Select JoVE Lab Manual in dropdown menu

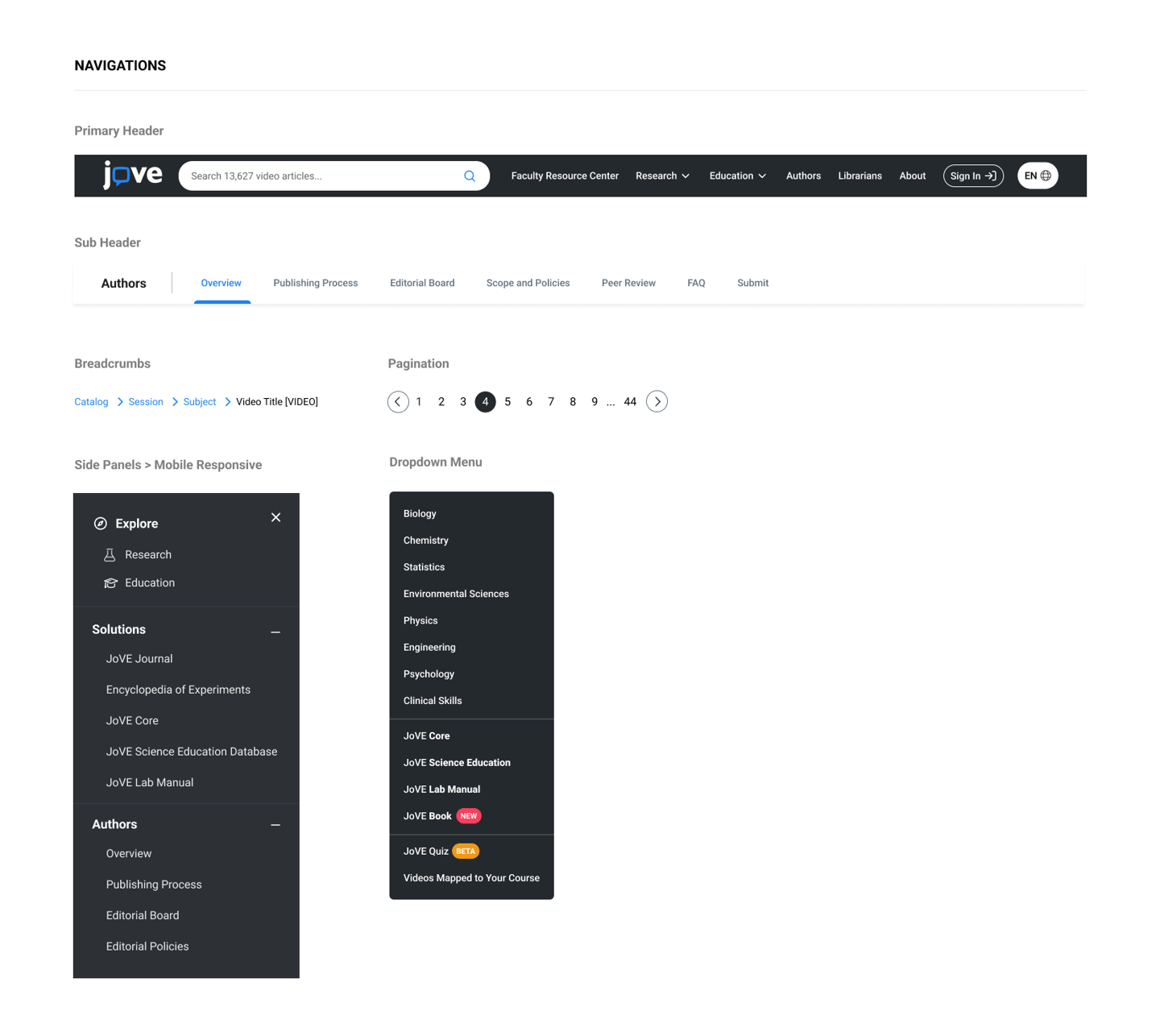[441, 789]
